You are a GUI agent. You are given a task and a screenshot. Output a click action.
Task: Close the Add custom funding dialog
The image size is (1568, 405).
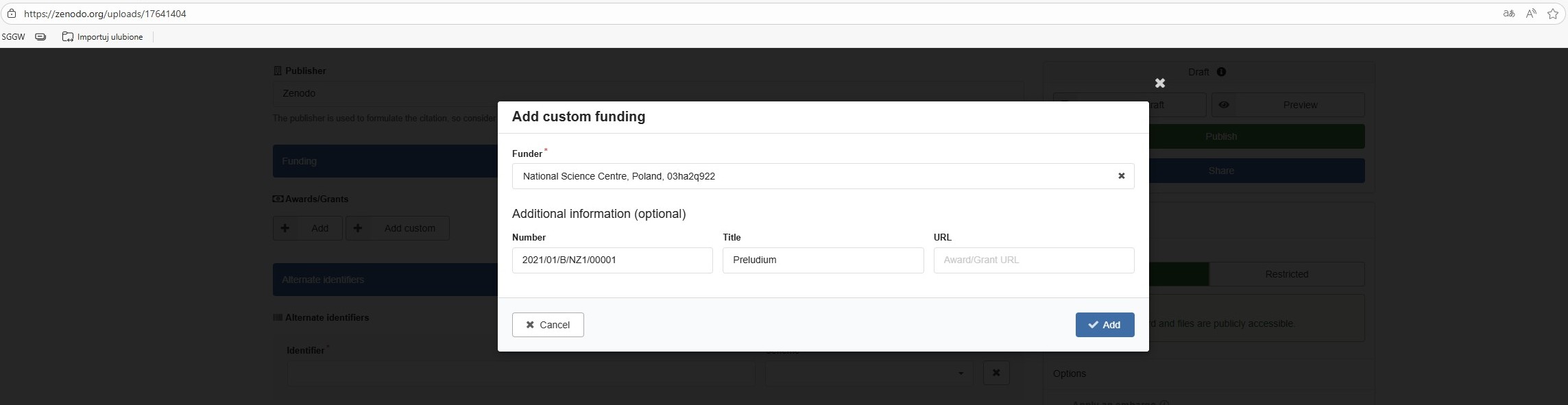point(1159,83)
